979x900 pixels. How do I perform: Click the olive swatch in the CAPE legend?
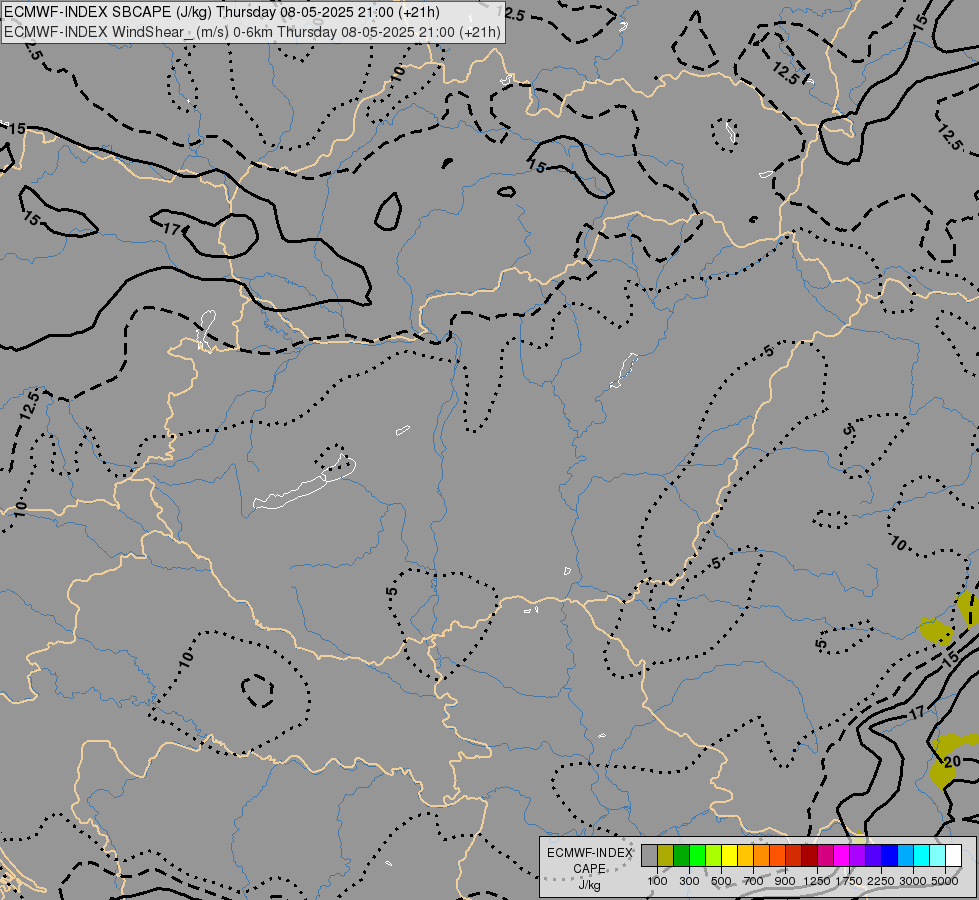coord(666,856)
